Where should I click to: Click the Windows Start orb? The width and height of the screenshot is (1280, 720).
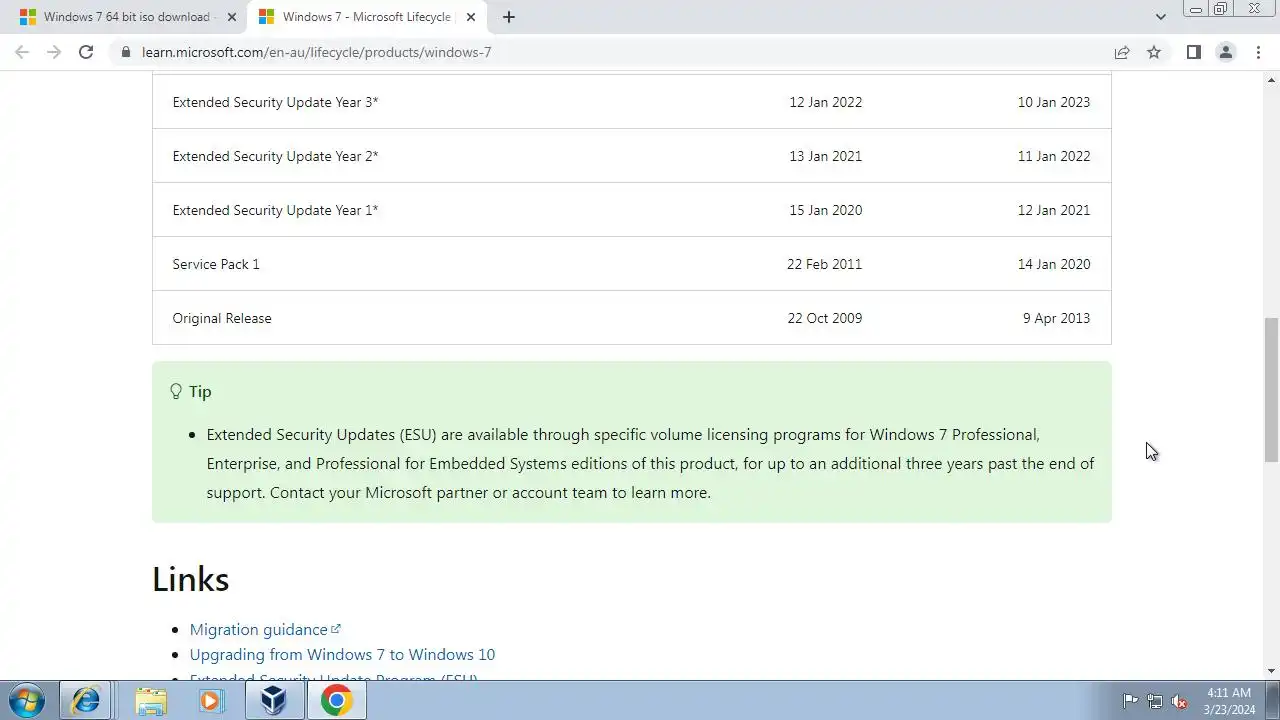click(27, 701)
